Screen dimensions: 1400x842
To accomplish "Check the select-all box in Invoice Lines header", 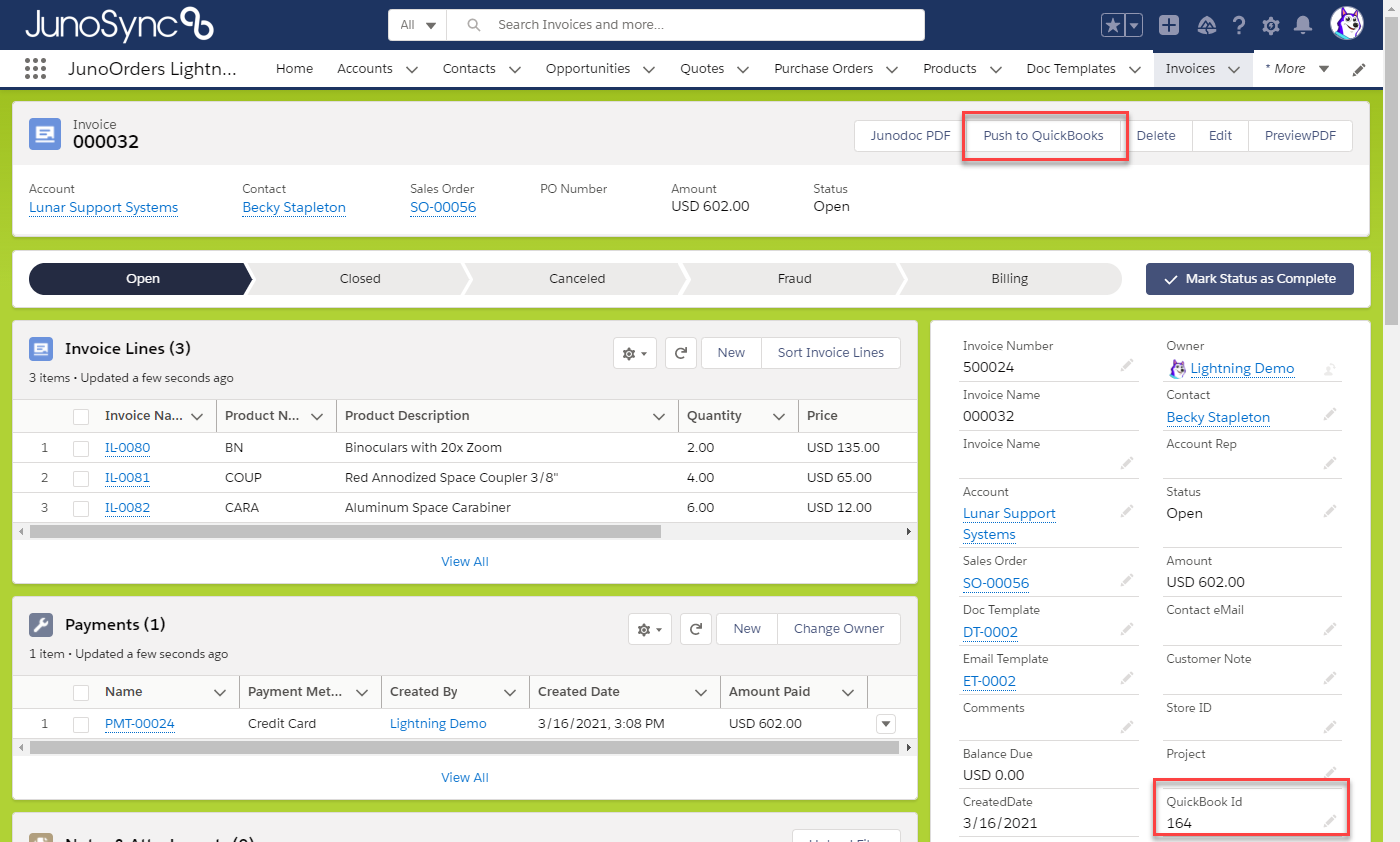I will [81, 415].
